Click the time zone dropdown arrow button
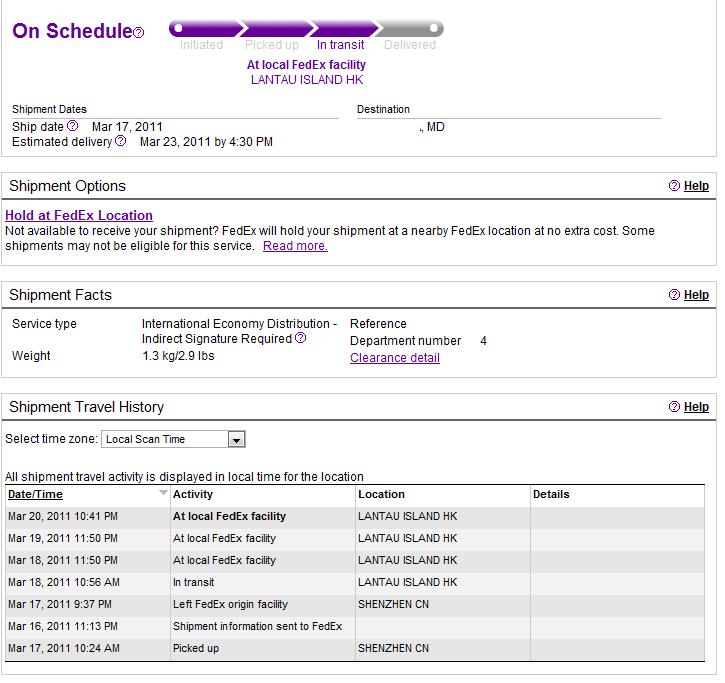The width and height of the screenshot is (725, 683). tap(236, 440)
